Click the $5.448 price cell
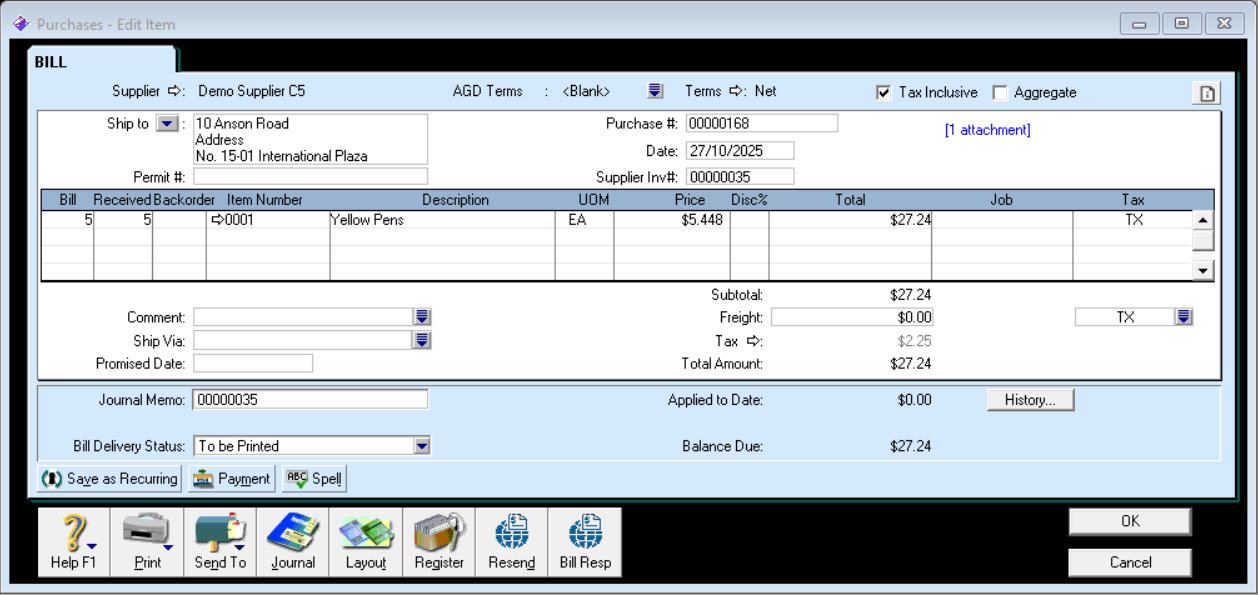Image resolution: width=1258 pixels, height=595 pixels. 672,220
